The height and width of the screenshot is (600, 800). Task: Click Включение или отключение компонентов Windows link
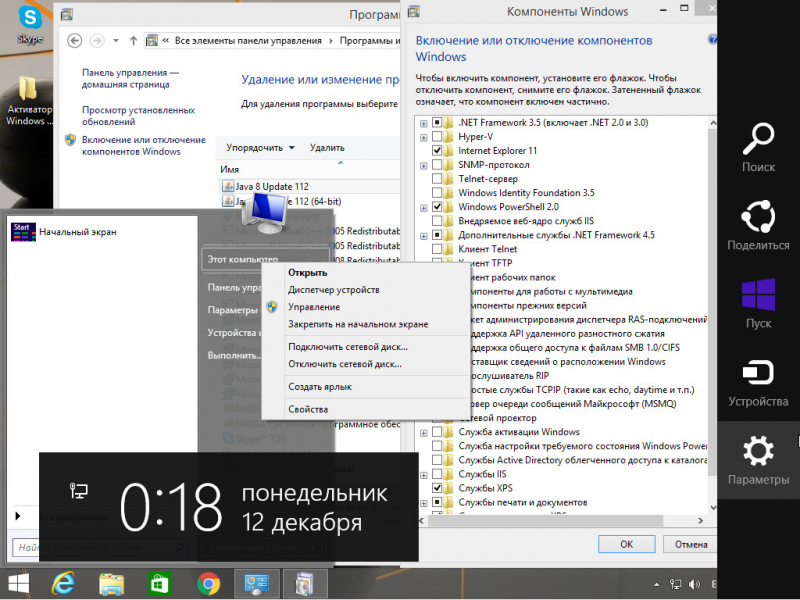pyautogui.click(x=144, y=145)
